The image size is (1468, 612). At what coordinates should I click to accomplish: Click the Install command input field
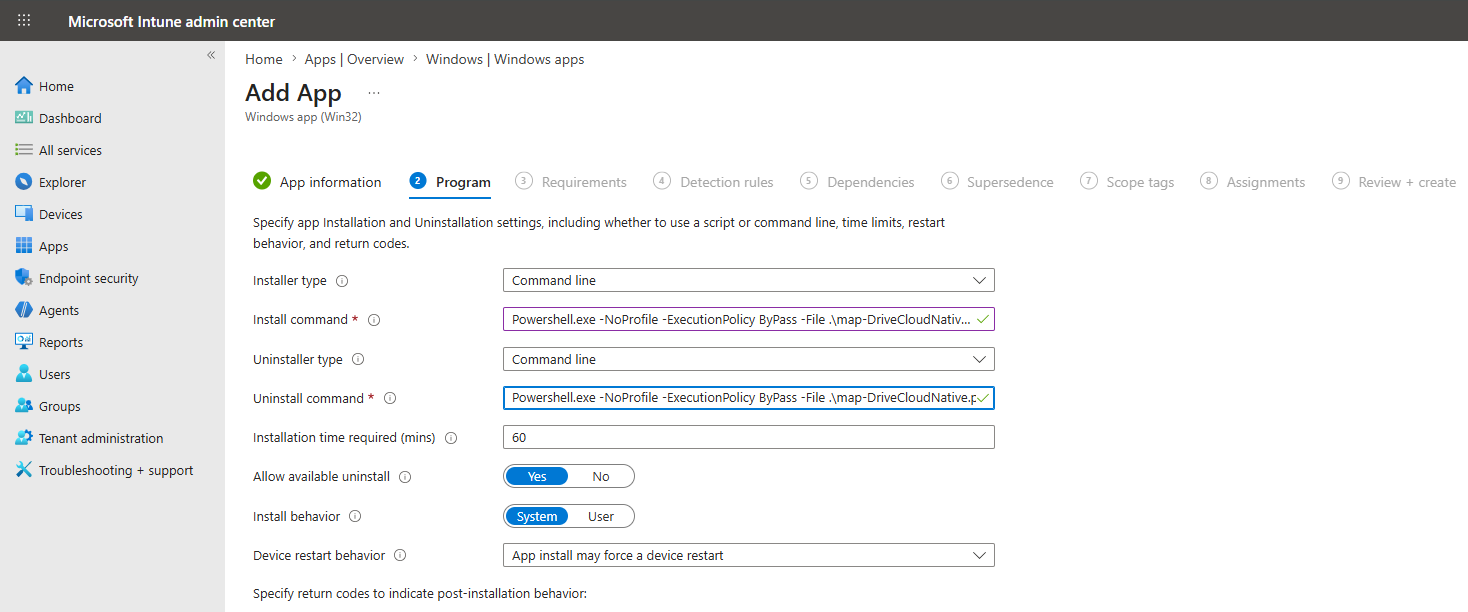coord(749,319)
